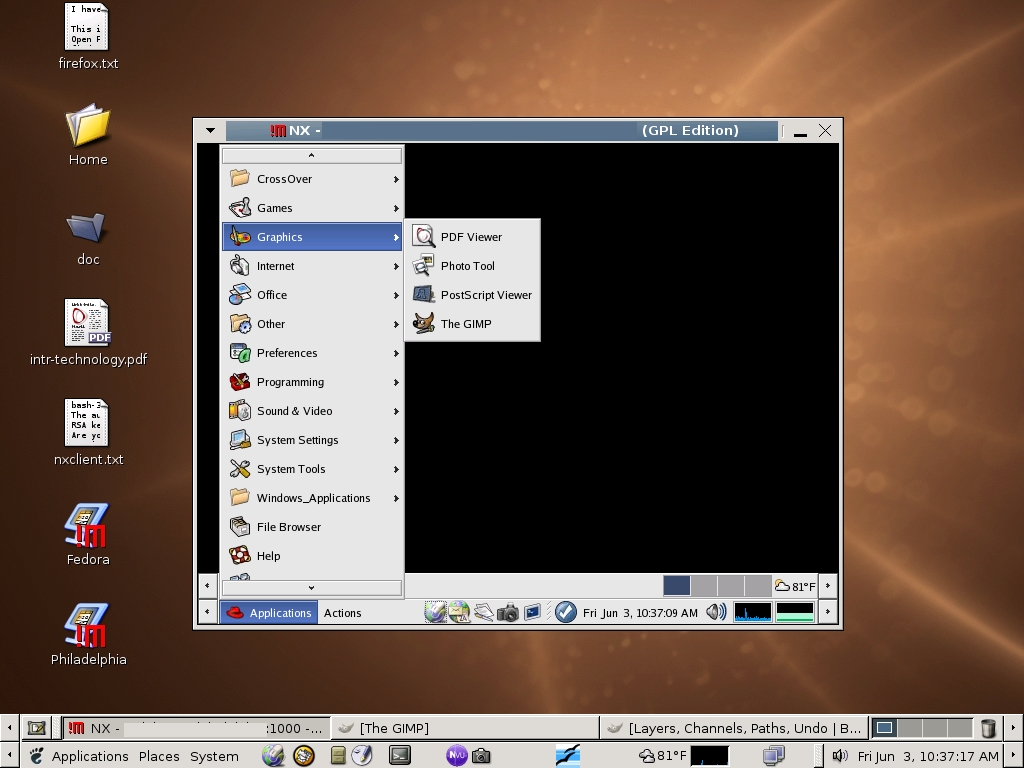Screen dimensions: 1024x768
Task: Open the terminal icon in bottom host panel
Action: tap(399, 756)
